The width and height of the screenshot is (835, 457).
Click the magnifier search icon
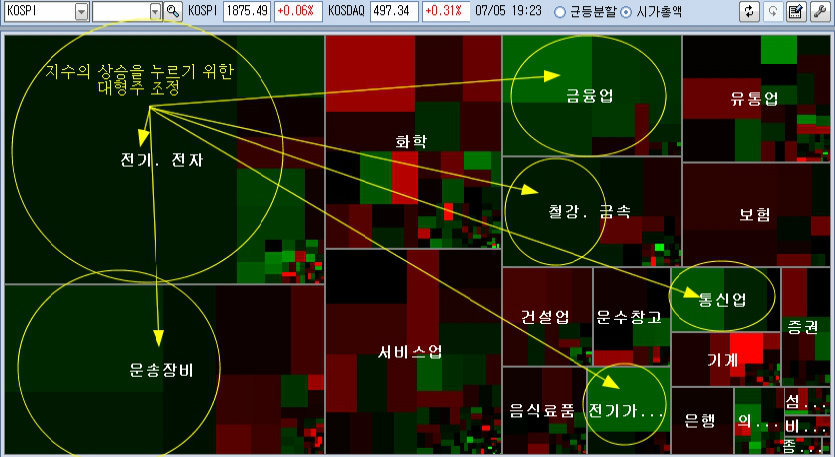coord(173,11)
